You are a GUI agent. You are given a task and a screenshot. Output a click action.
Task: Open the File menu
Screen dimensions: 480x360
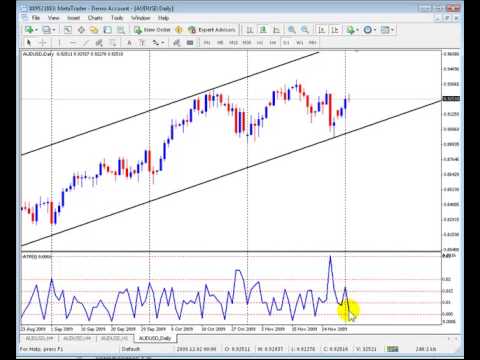pyautogui.click(x=36, y=18)
